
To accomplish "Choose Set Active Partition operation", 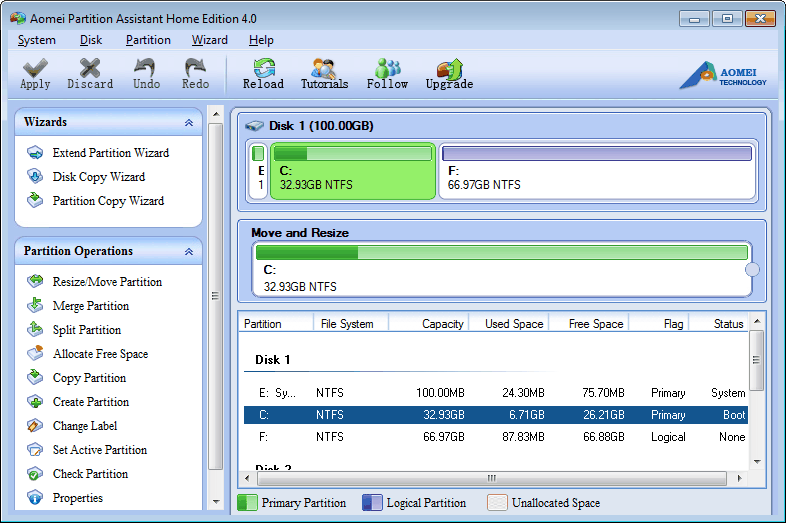I will click(100, 450).
